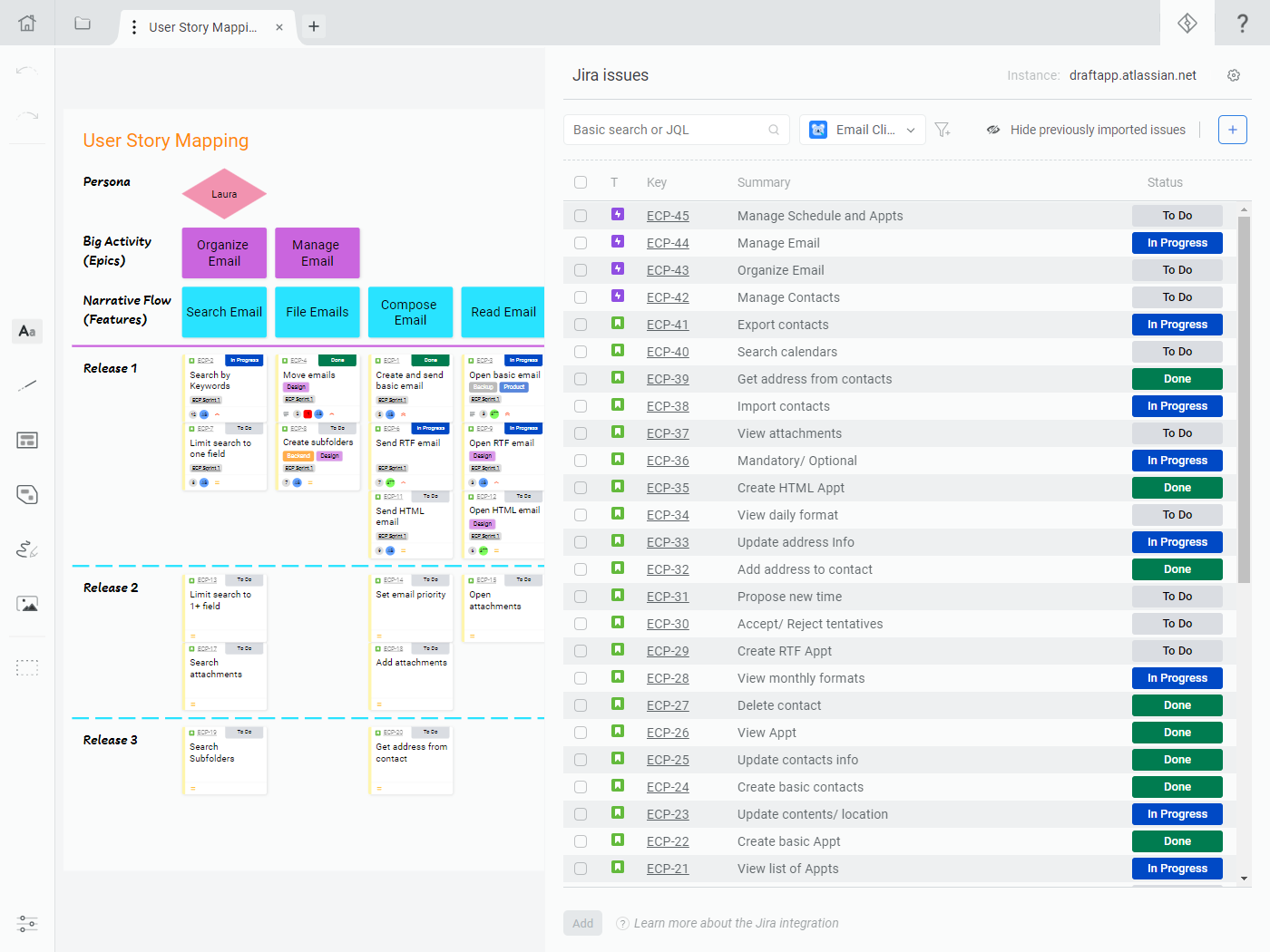1270x952 pixels.
Task: Tick the checkbox for ECP-39 row
Action: [581, 379]
